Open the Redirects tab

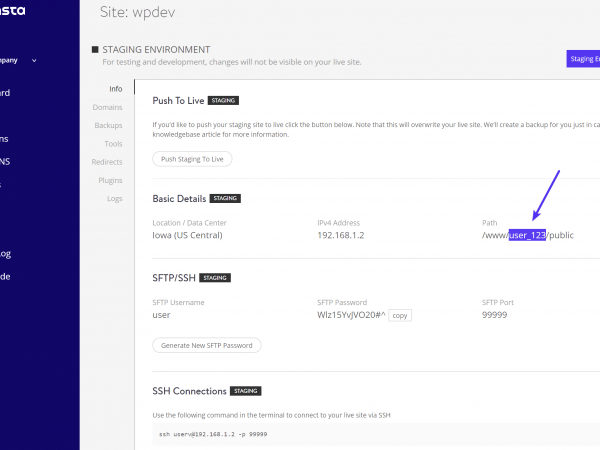[x=107, y=162]
